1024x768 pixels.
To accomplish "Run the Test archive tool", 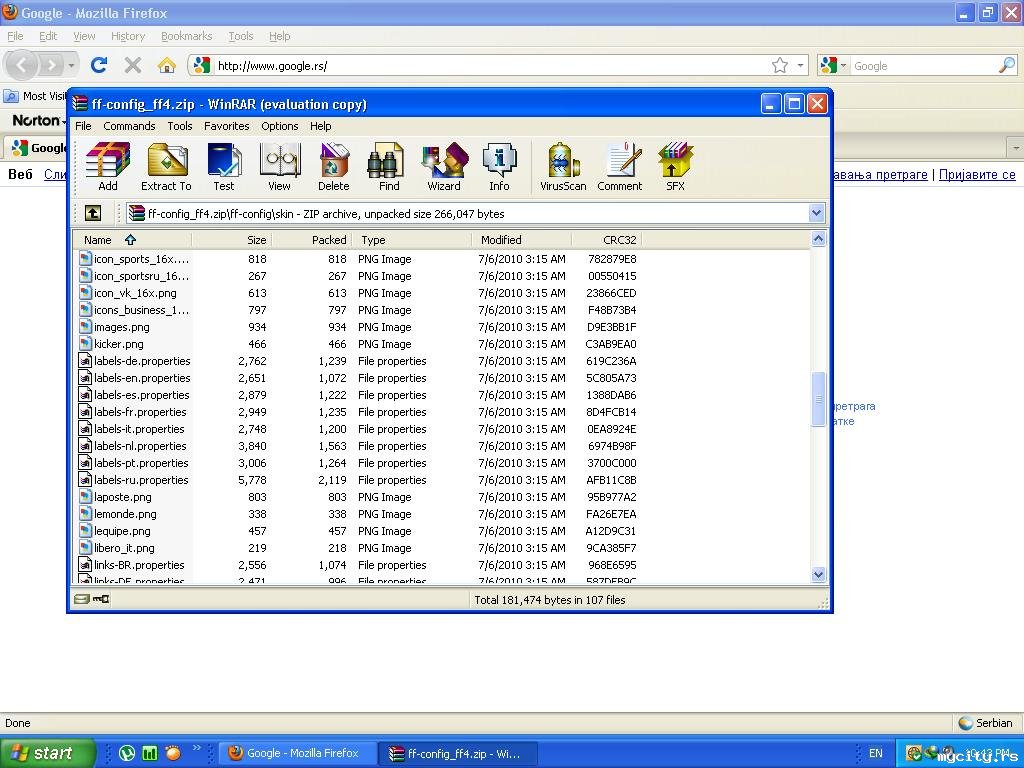I will tap(224, 167).
